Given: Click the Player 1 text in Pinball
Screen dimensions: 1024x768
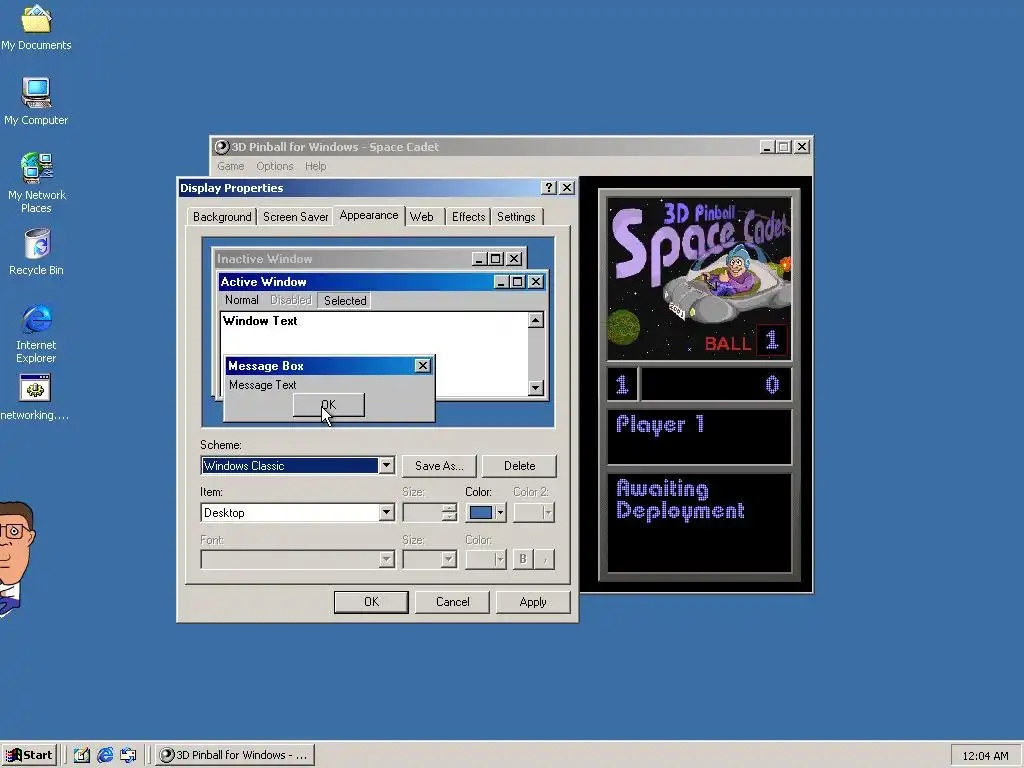Looking at the screenshot, I should [x=660, y=424].
